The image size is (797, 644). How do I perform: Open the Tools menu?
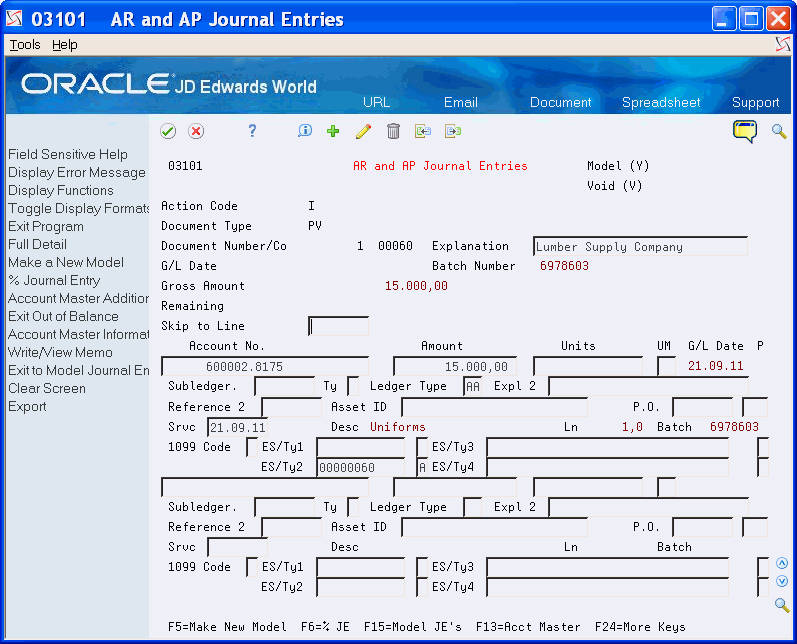click(25, 45)
